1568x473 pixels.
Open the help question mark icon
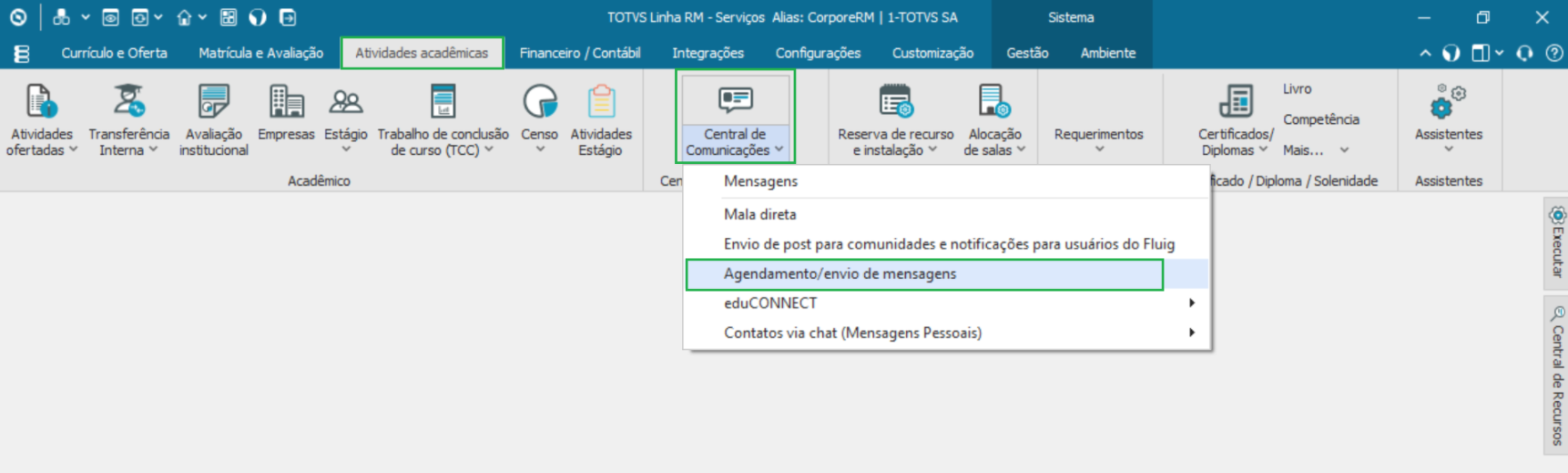pos(1554,53)
